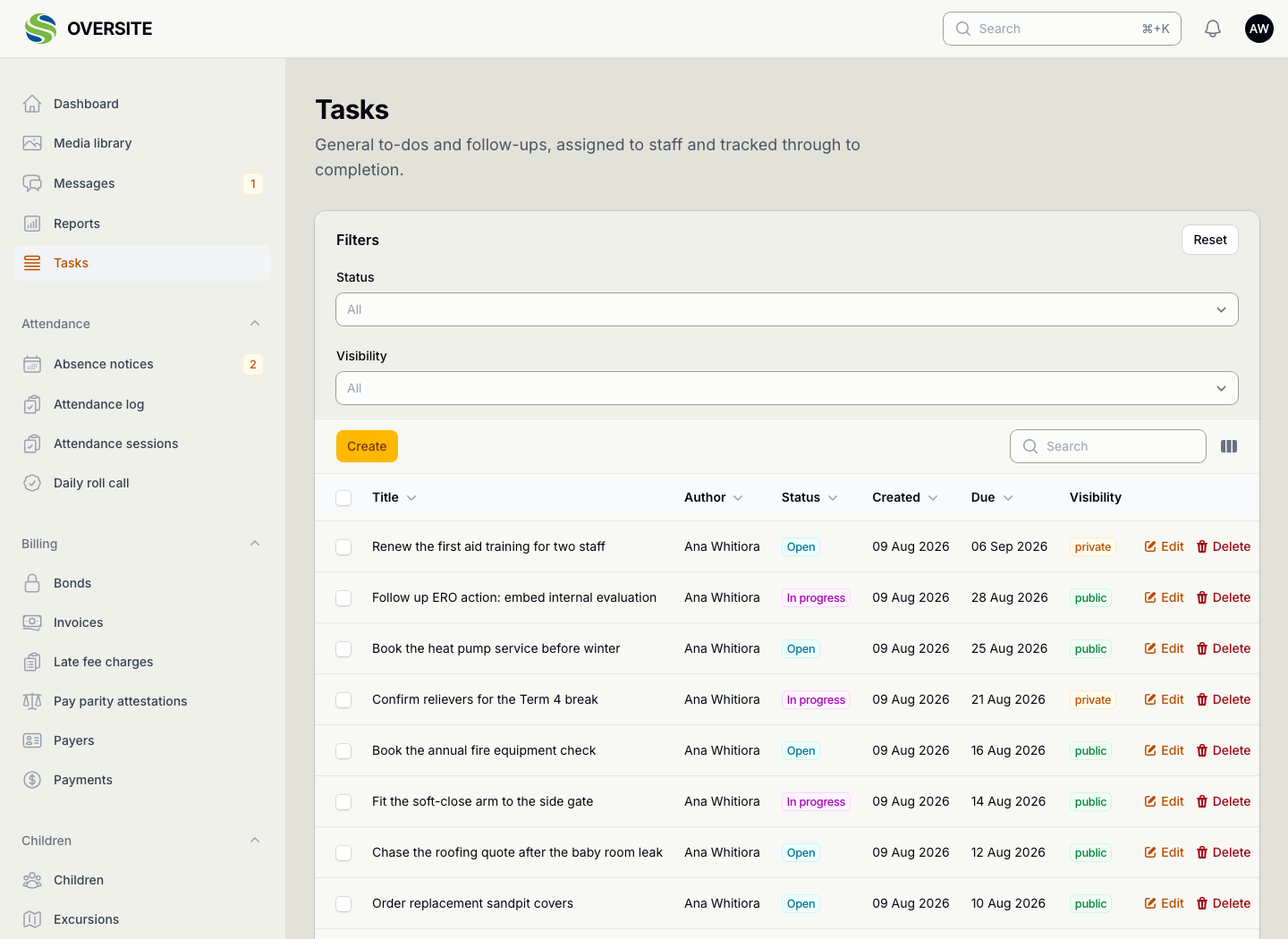This screenshot has height=939, width=1288.
Task: Go to Media library page
Action: (143, 143)
